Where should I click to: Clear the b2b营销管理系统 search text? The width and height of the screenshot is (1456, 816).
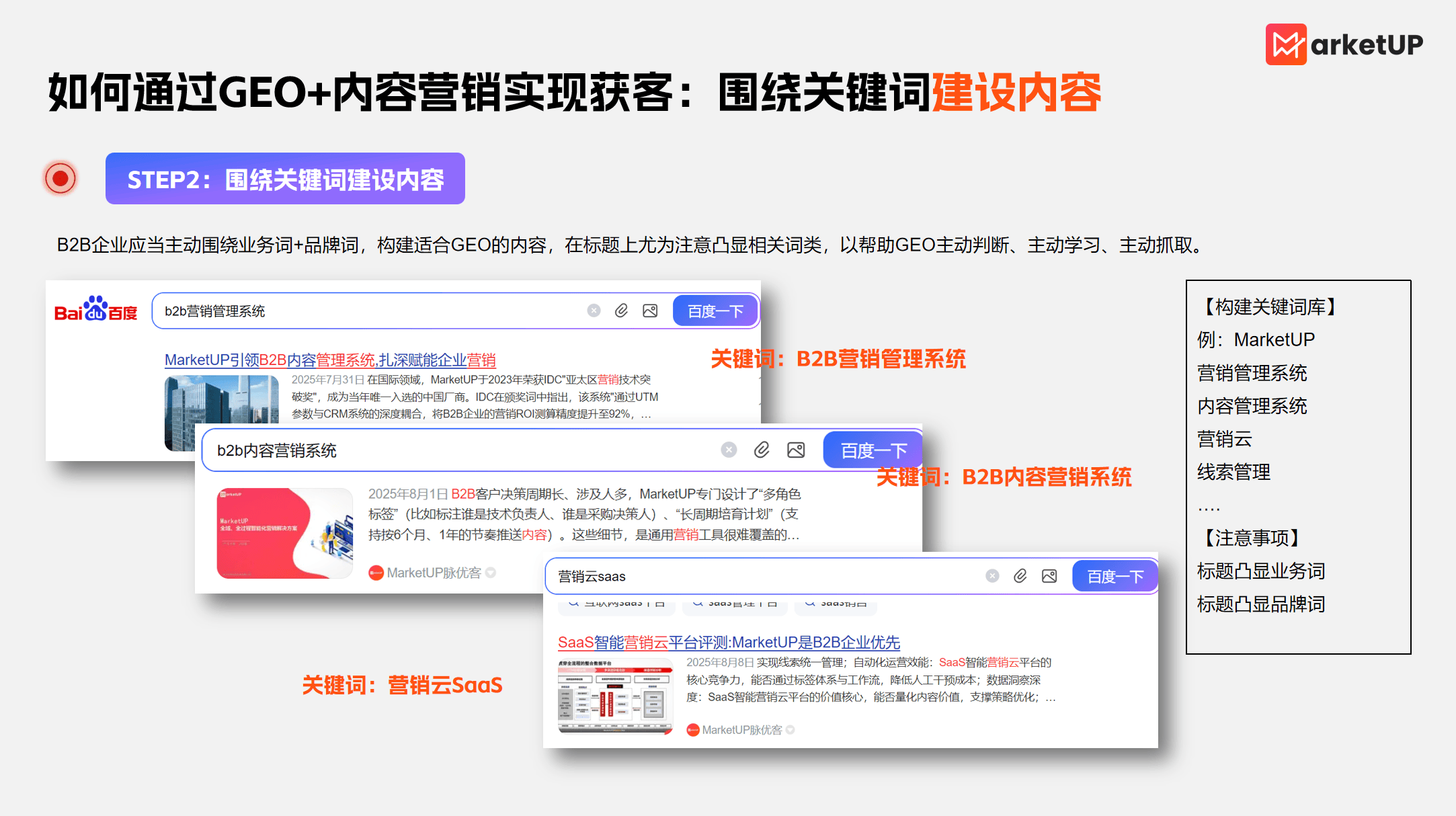coord(594,311)
